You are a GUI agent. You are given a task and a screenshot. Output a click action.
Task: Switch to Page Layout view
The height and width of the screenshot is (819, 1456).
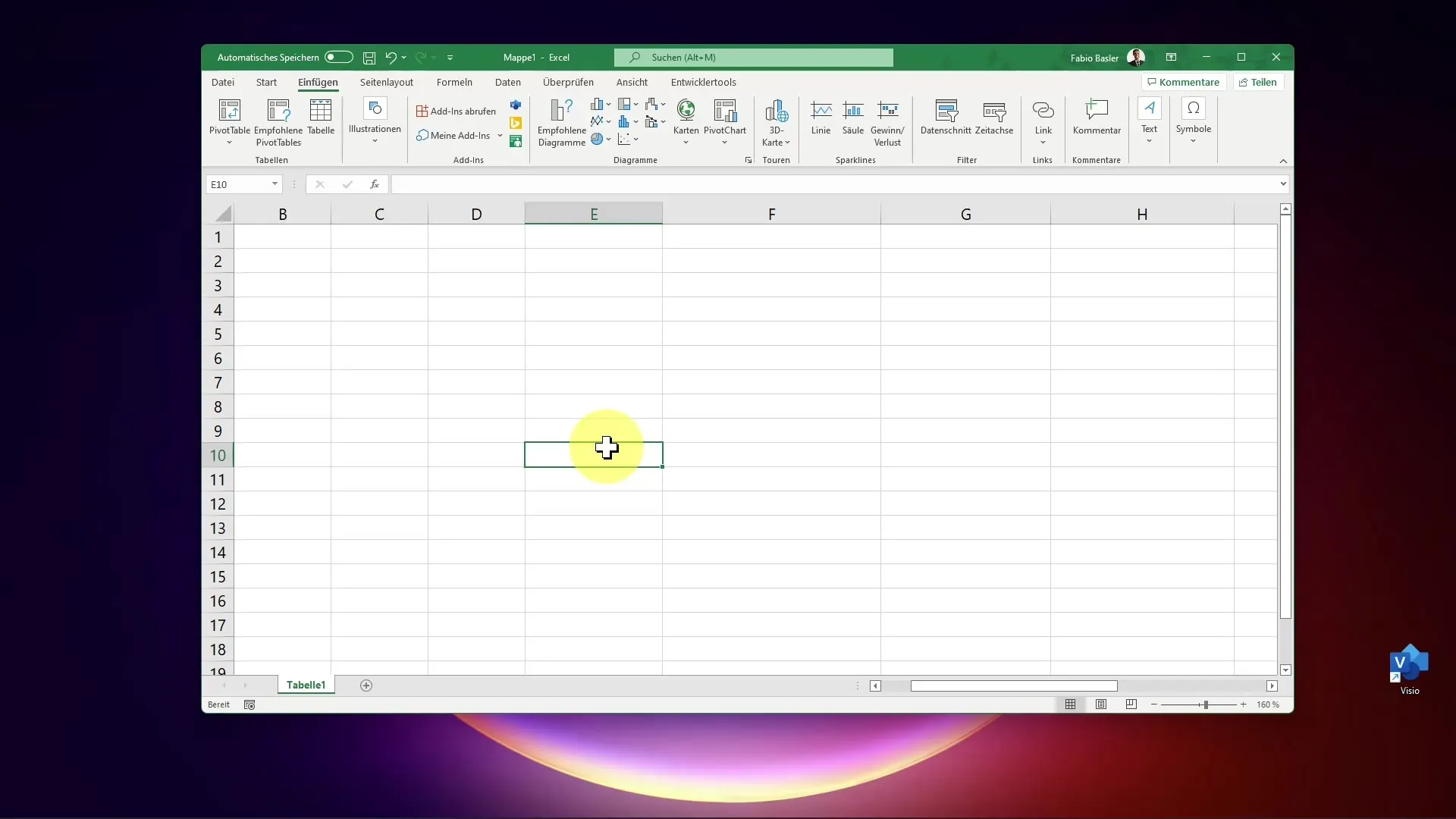point(1101,704)
